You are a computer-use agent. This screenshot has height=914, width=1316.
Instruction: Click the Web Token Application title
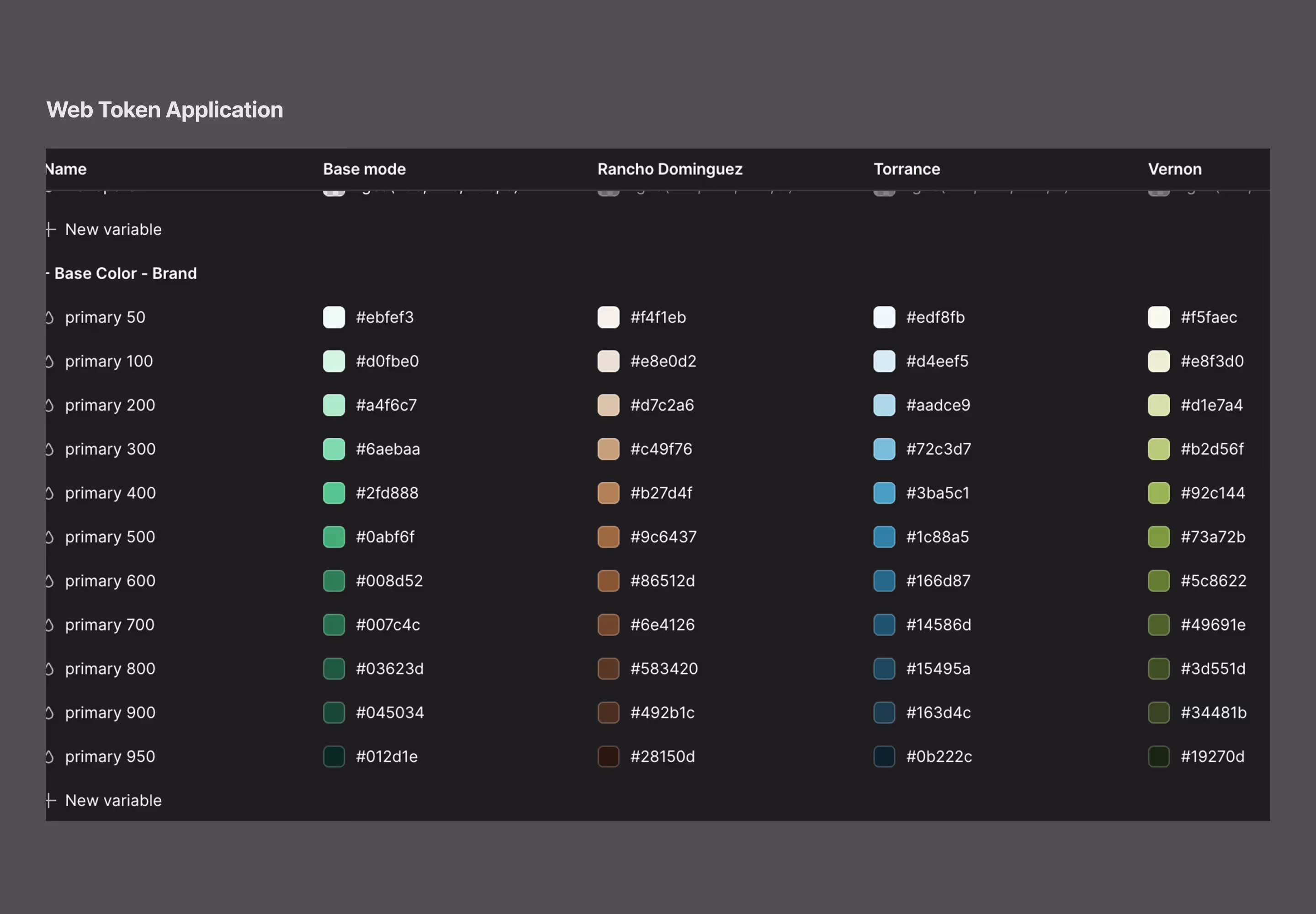click(x=165, y=110)
